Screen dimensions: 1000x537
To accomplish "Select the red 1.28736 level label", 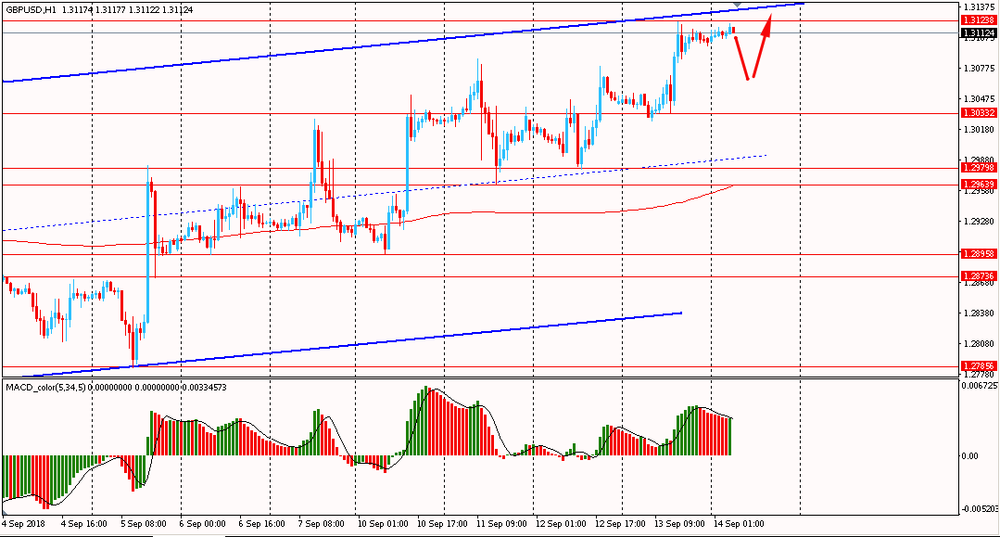I will 979,276.
